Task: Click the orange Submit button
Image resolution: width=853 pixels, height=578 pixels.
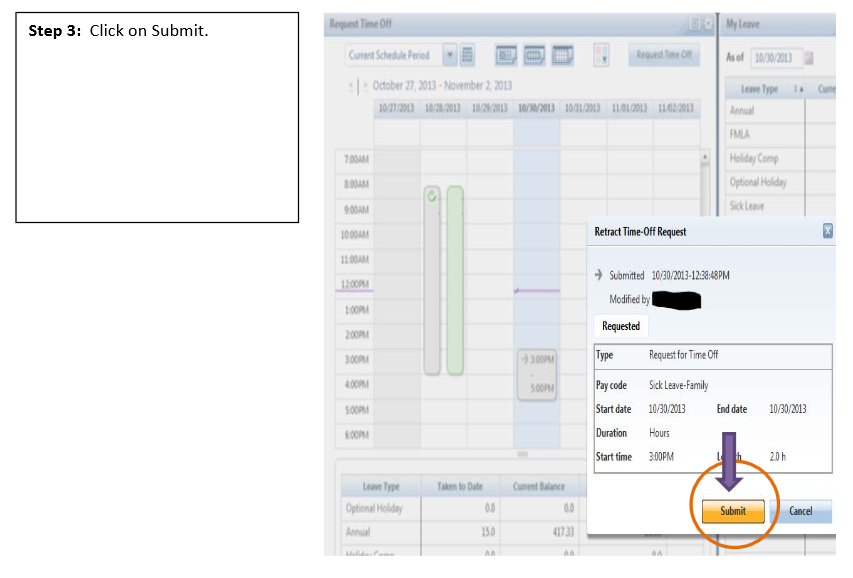Action: 732,511
